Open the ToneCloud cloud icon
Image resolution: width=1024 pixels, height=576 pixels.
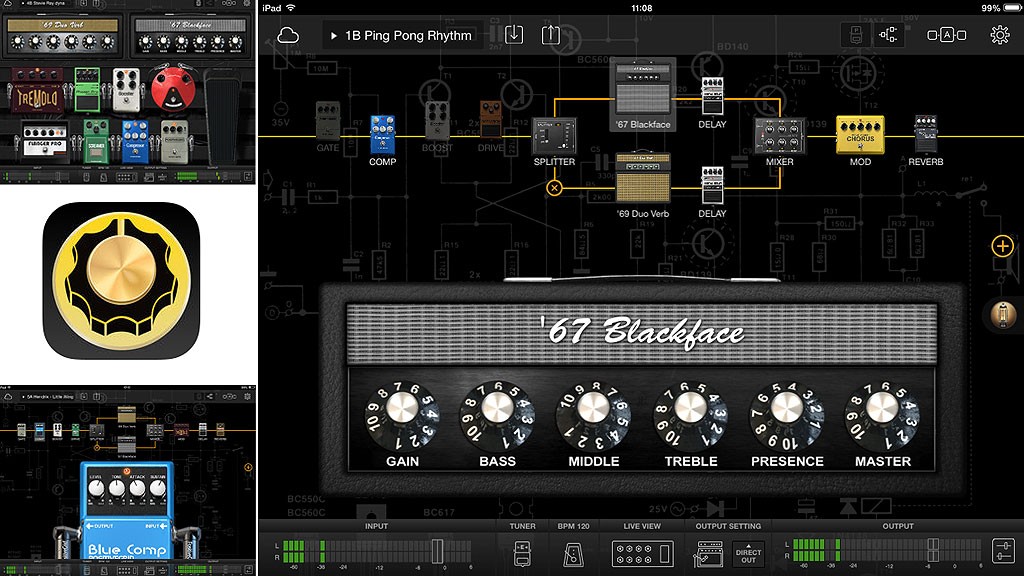click(x=288, y=35)
